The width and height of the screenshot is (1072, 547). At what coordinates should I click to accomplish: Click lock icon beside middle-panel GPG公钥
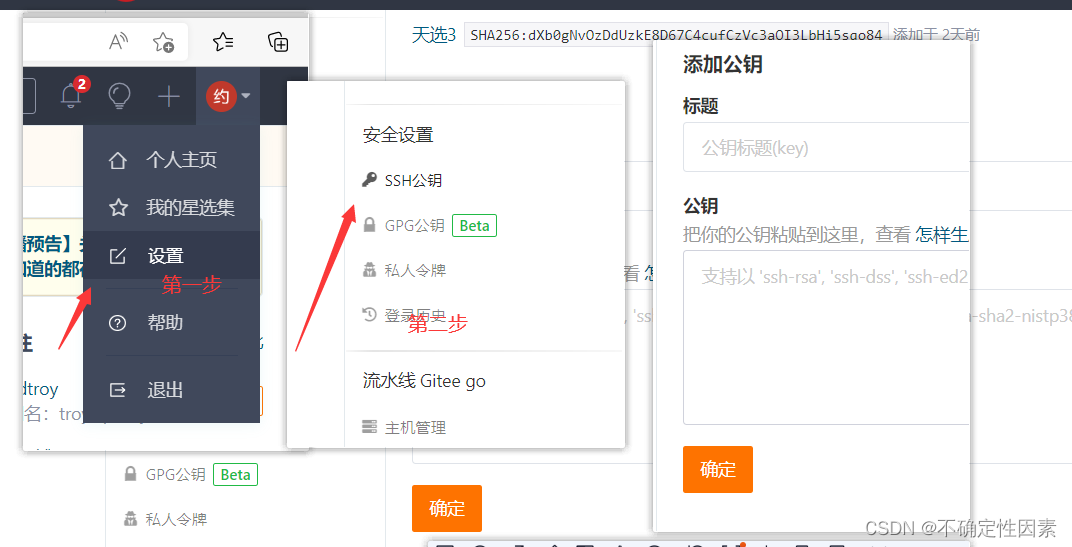pyautogui.click(x=369, y=225)
